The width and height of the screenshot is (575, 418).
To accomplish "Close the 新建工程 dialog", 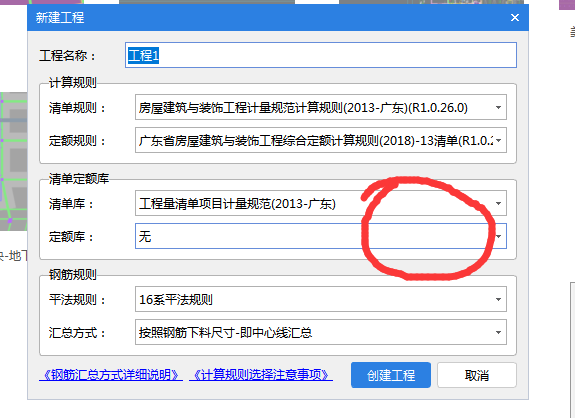I will click(x=515, y=17).
